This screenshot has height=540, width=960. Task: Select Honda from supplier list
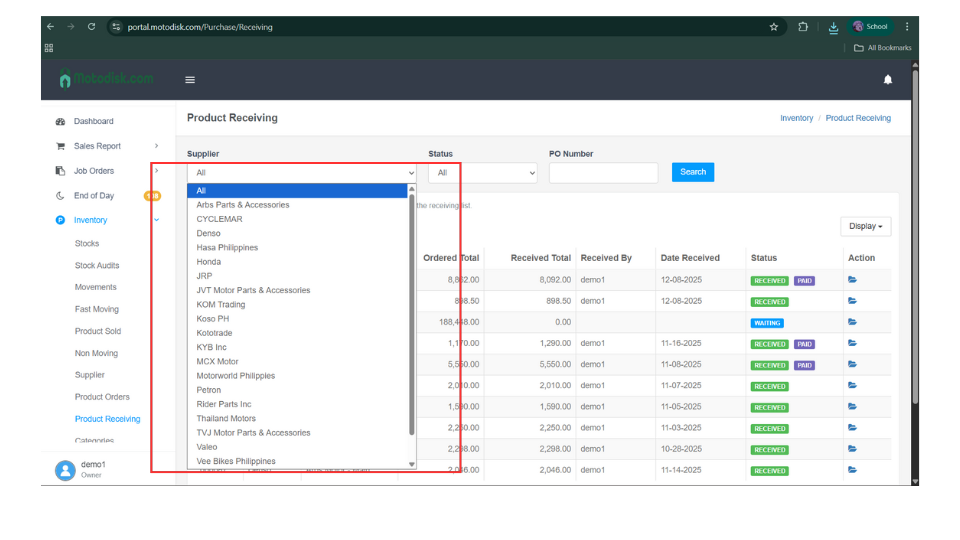(x=209, y=262)
